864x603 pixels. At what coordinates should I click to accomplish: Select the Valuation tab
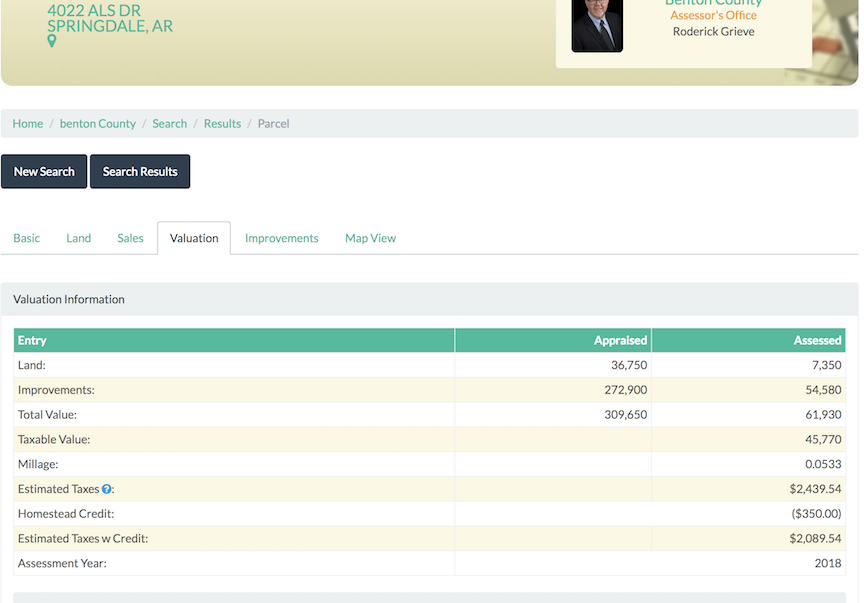[x=194, y=238]
